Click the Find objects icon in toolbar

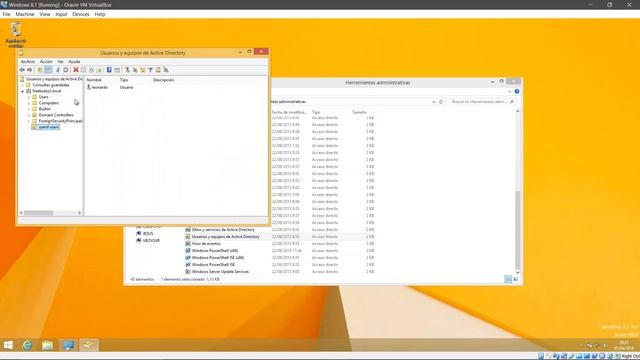tap(158, 70)
